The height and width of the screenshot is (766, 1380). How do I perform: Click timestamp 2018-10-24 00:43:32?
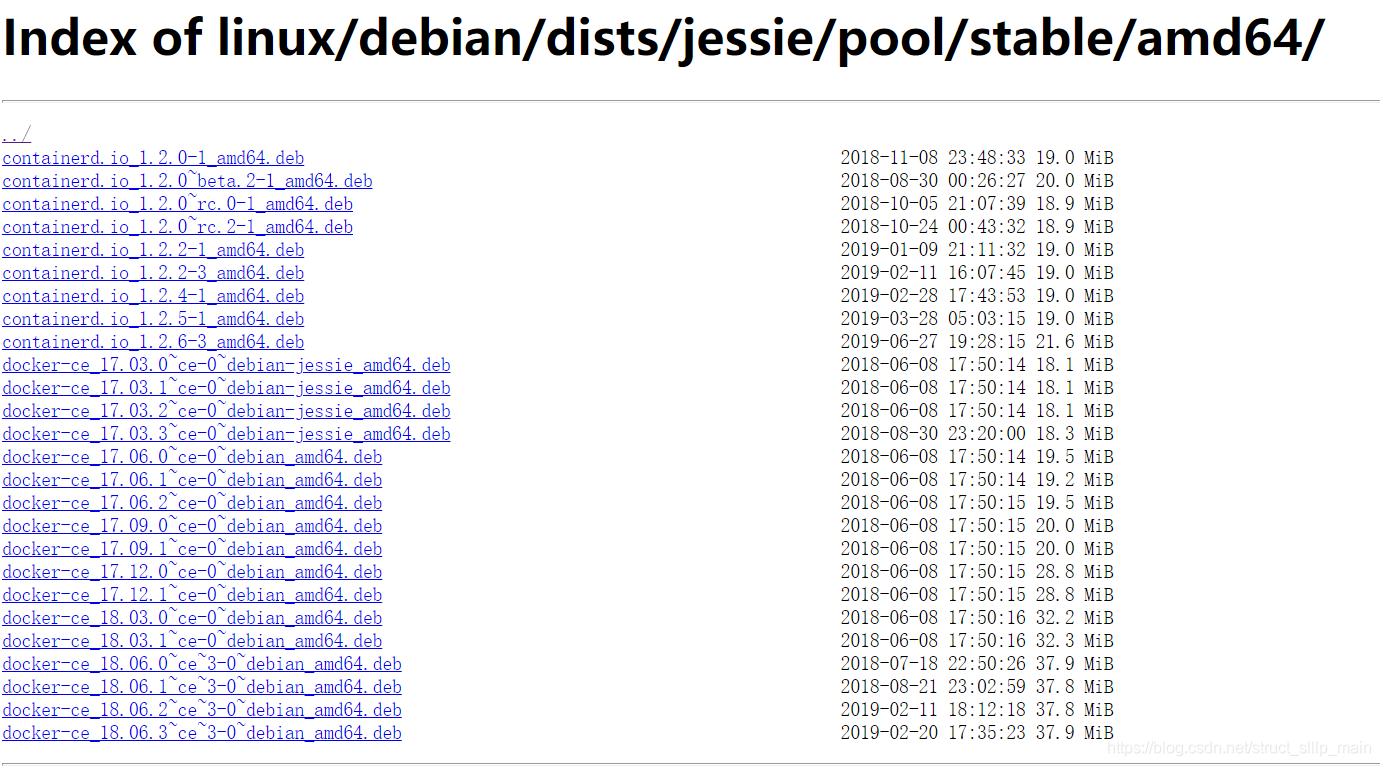(933, 227)
